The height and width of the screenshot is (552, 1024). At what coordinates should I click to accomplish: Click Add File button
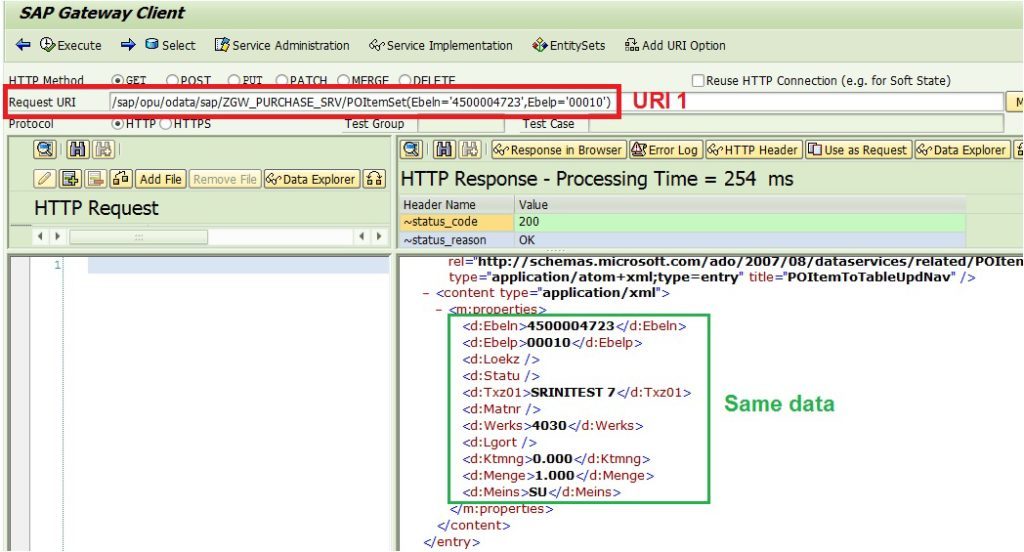[x=161, y=179]
